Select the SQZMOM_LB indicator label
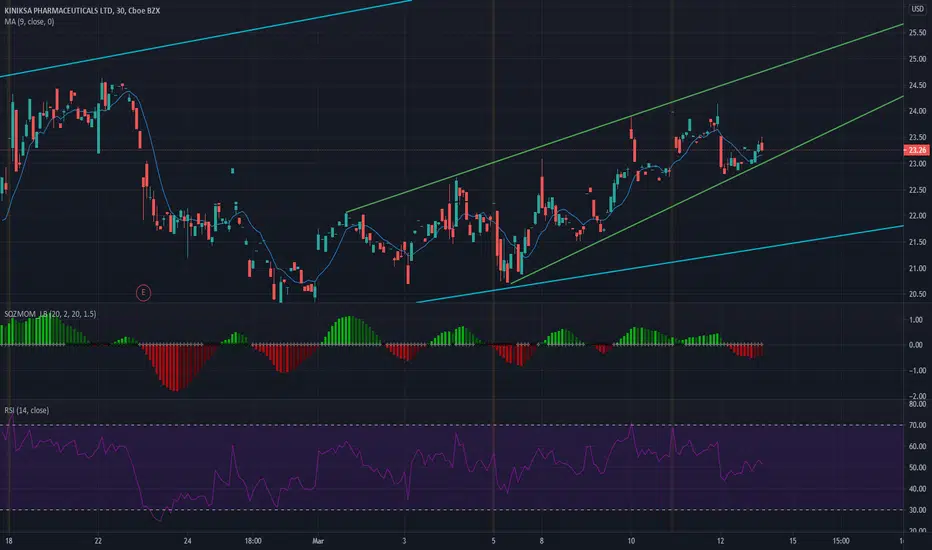The width and height of the screenshot is (932, 550). [51, 314]
